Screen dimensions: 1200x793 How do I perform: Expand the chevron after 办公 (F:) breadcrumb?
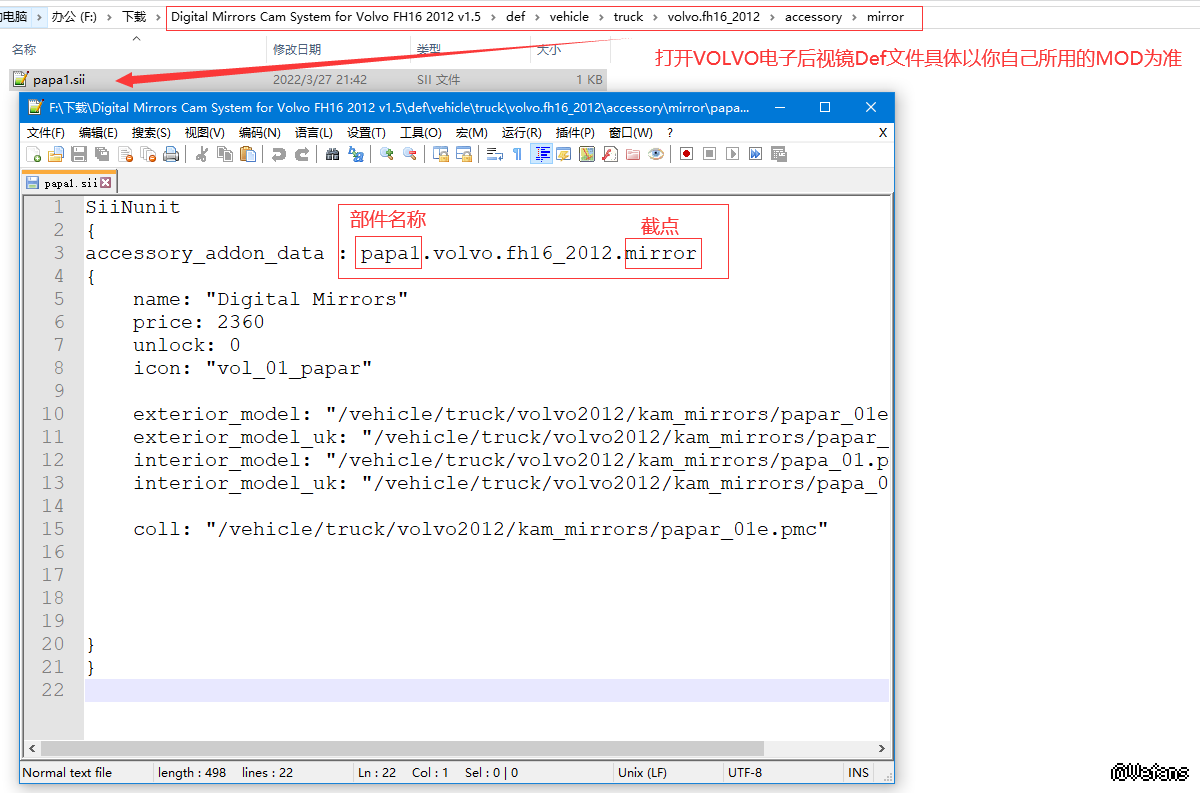(x=109, y=17)
